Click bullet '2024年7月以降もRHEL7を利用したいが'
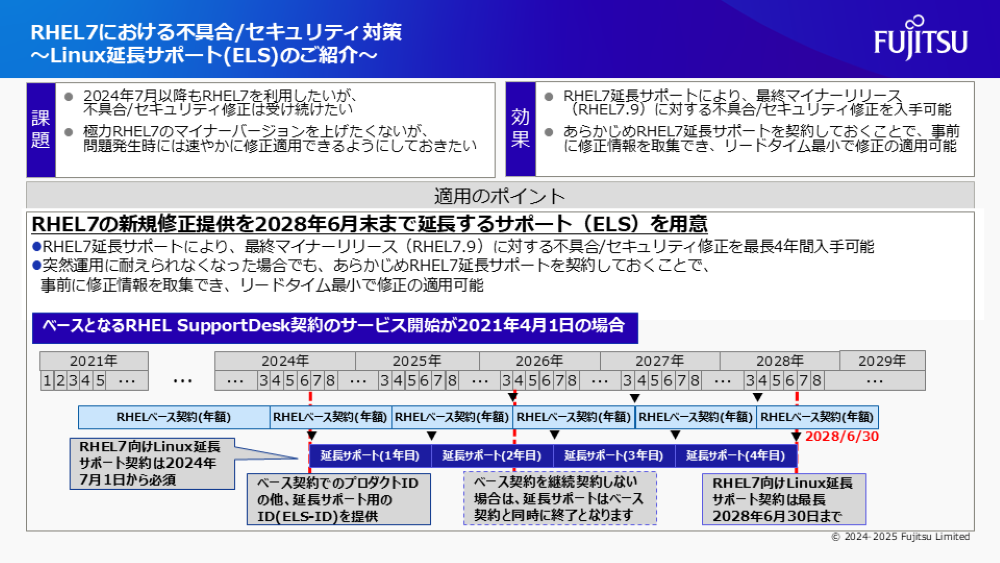The image size is (1000, 563). [x=218, y=102]
